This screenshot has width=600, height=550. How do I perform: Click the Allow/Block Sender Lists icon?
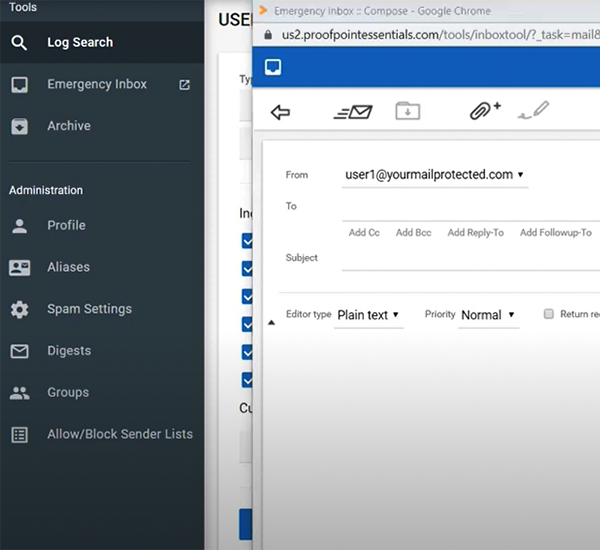point(19,435)
